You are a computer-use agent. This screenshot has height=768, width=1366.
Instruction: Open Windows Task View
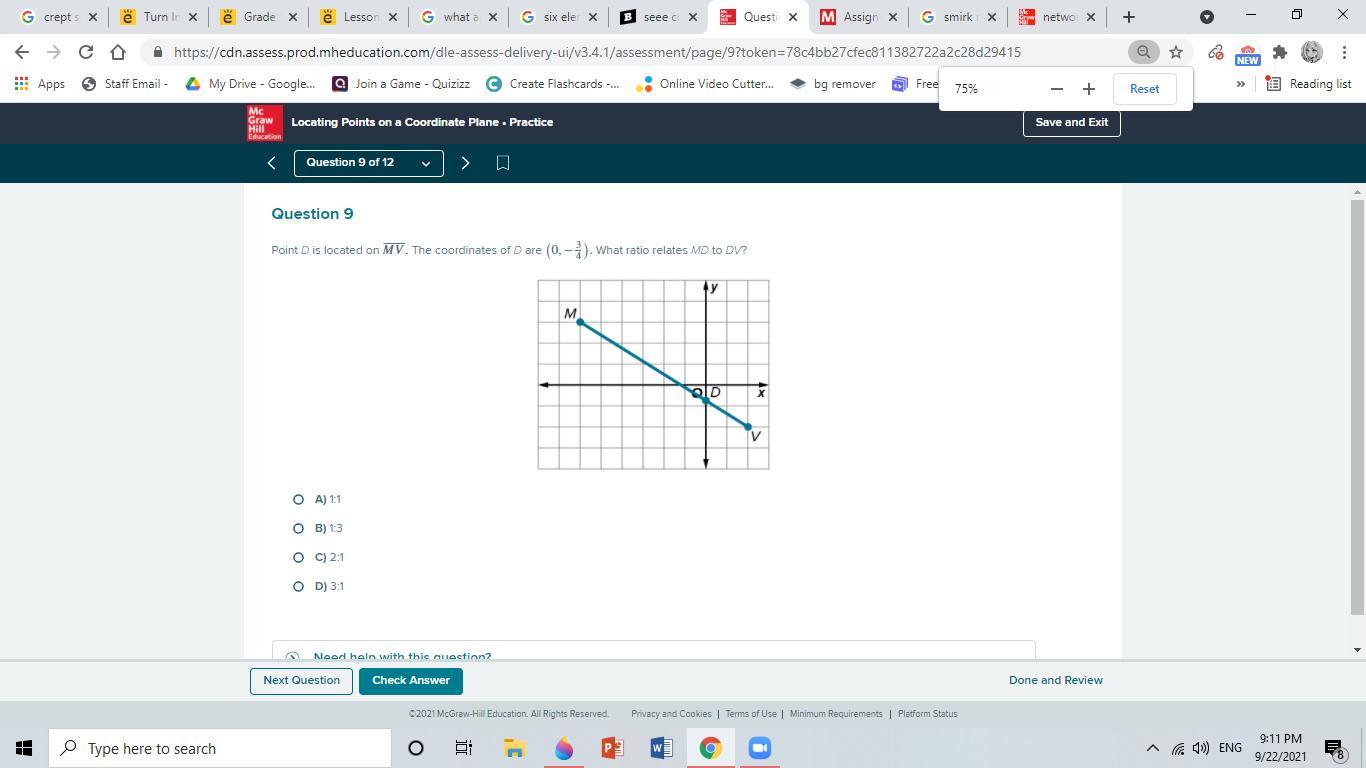pos(464,748)
